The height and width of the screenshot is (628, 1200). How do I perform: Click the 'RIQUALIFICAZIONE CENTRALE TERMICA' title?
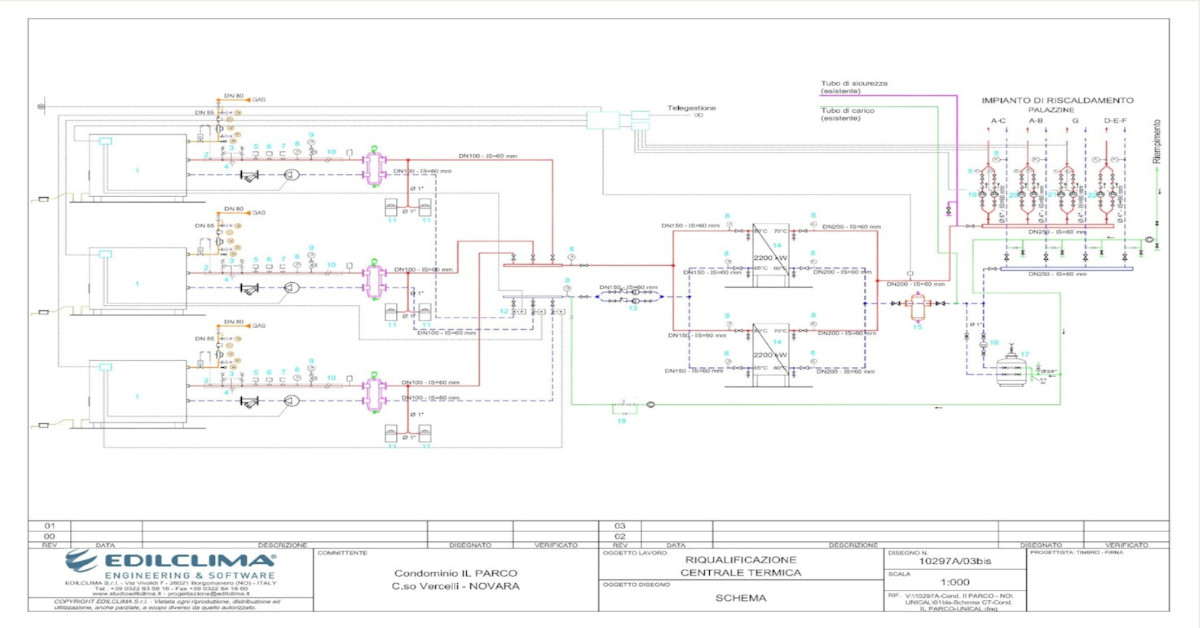coord(740,566)
